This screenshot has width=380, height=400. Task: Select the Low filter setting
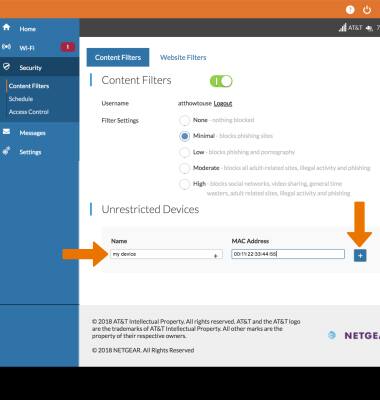[x=184, y=152]
